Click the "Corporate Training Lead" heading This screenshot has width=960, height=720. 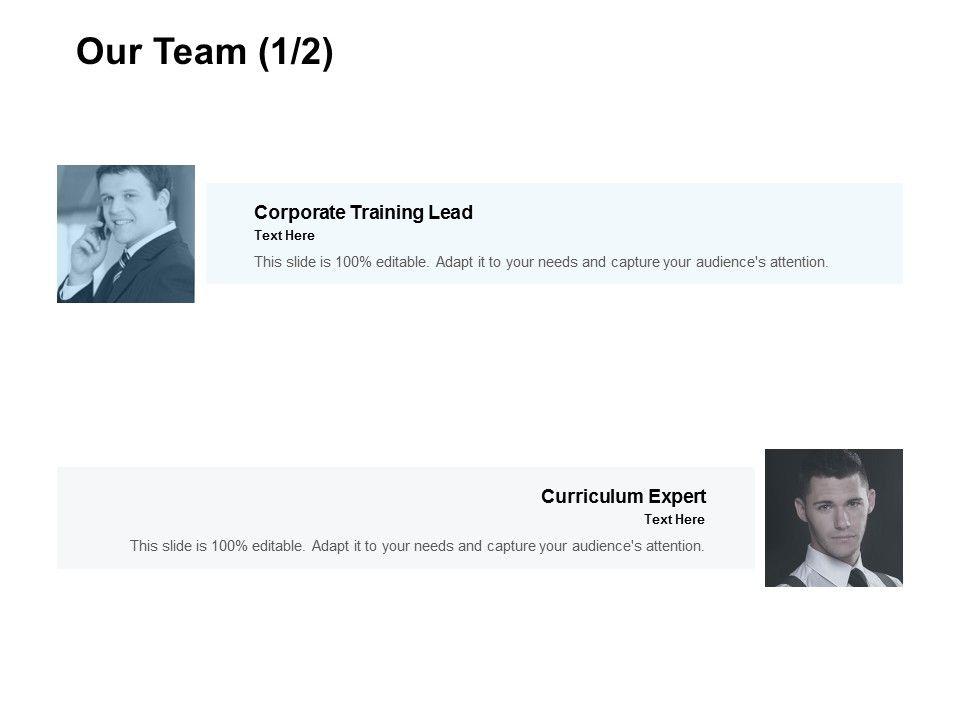(363, 212)
